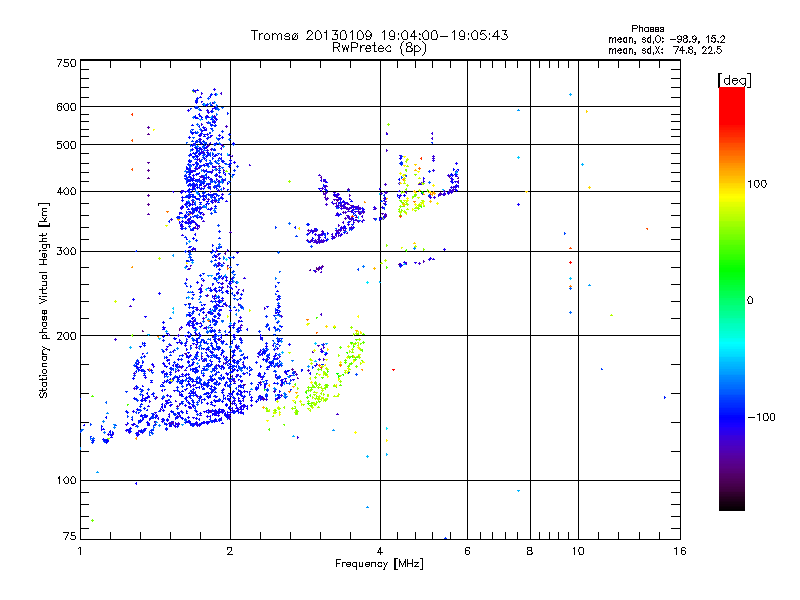This screenshot has height=600, width=800.
Task: Click the 'Stationary phase Virtual Height [km]' label
Action: pos(44,300)
